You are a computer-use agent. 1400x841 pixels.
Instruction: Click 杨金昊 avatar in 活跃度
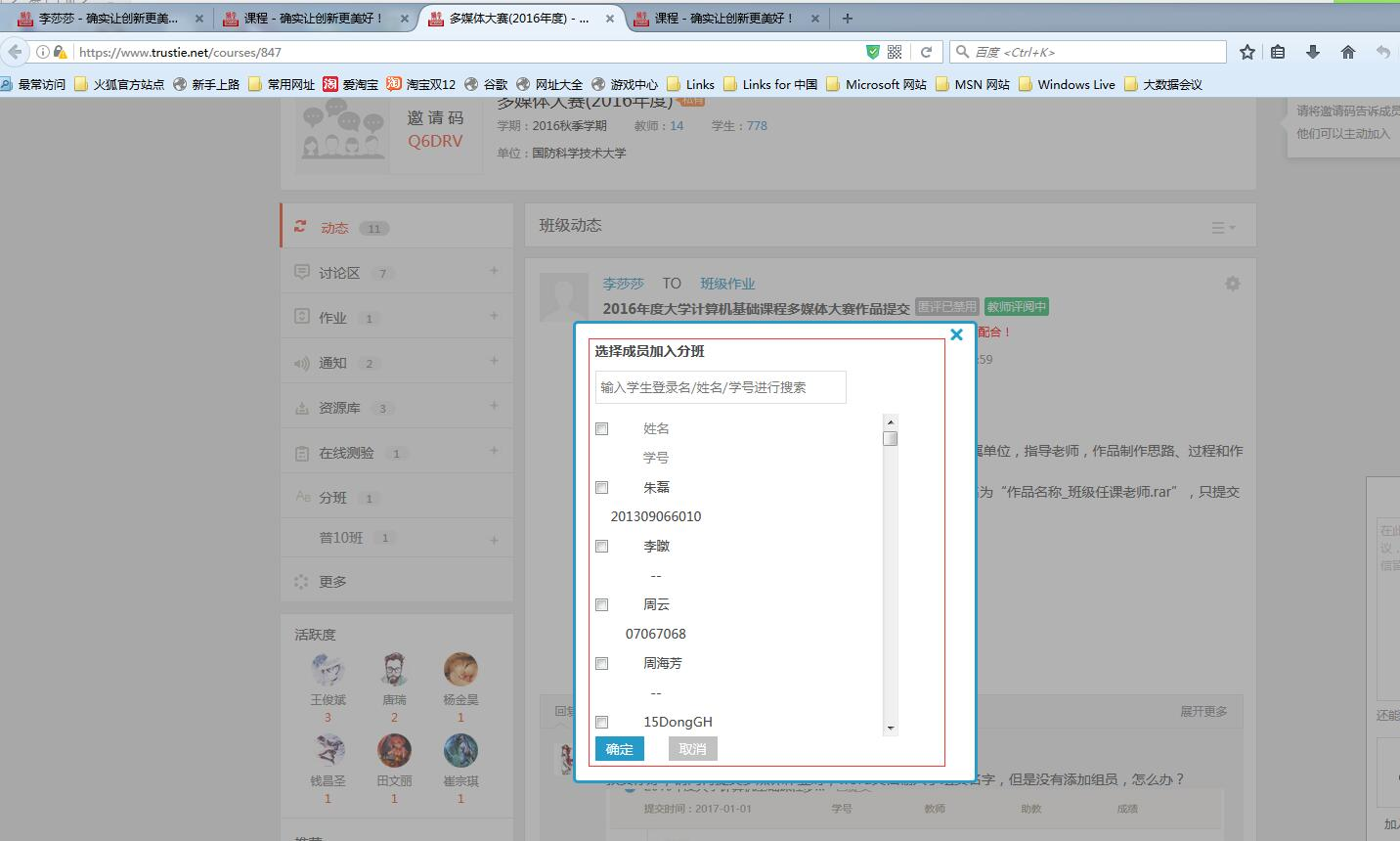coord(460,669)
